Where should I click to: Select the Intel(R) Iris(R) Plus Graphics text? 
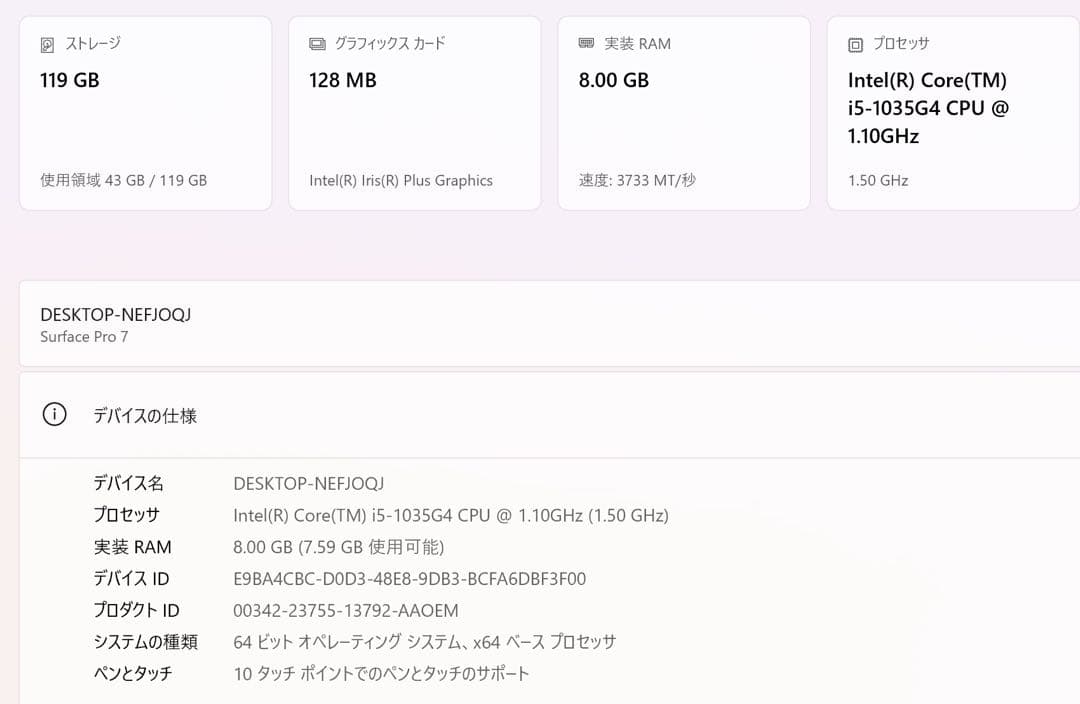point(399,180)
